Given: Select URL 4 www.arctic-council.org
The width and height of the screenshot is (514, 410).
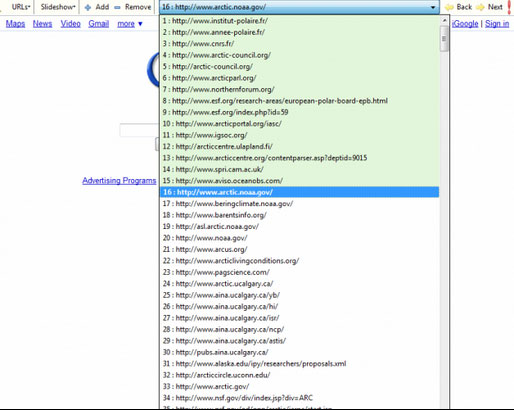Looking at the screenshot, I should pos(299,55).
